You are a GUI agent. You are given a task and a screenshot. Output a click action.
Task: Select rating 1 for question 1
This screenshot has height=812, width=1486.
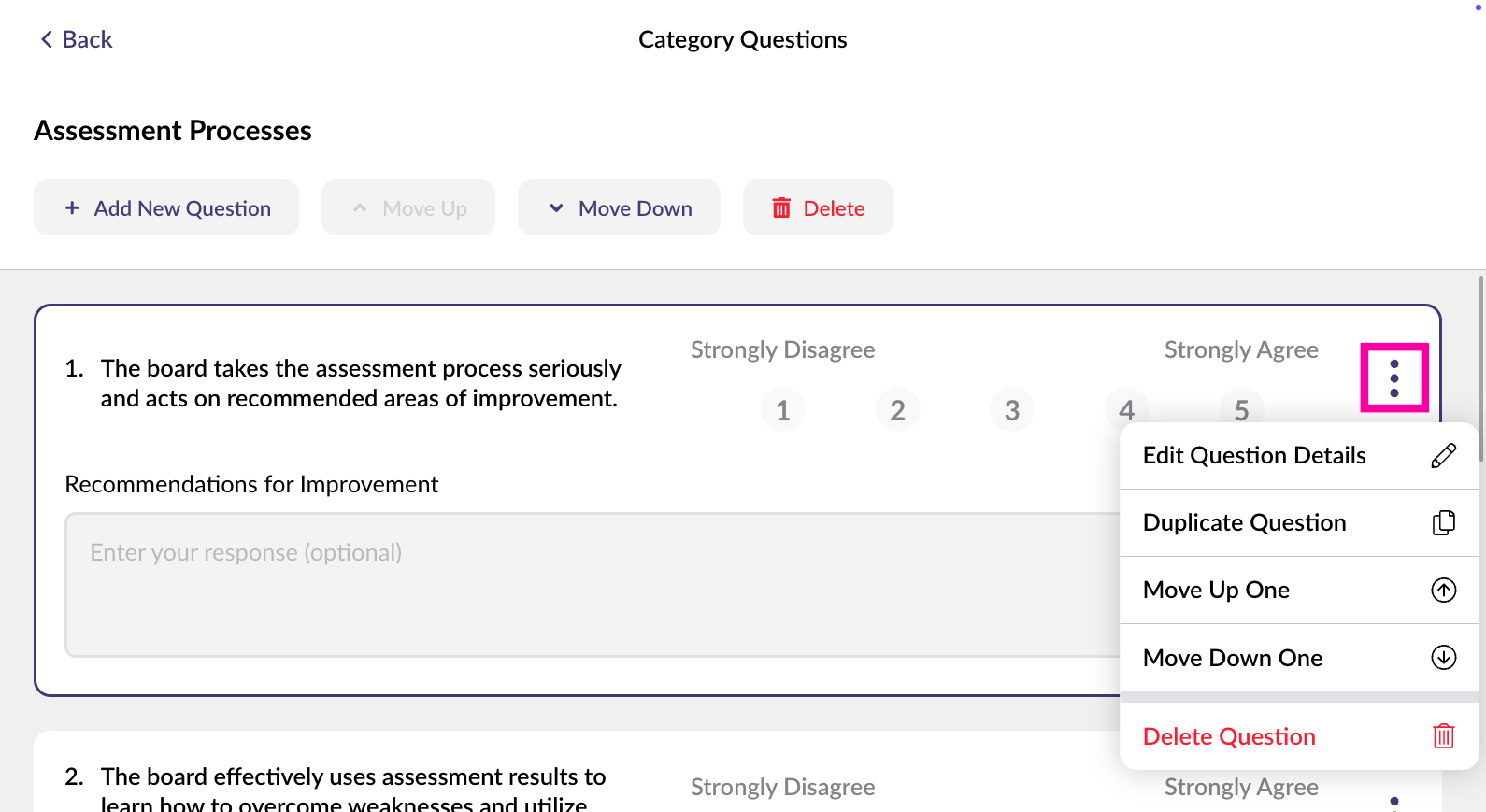tap(783, 409)
